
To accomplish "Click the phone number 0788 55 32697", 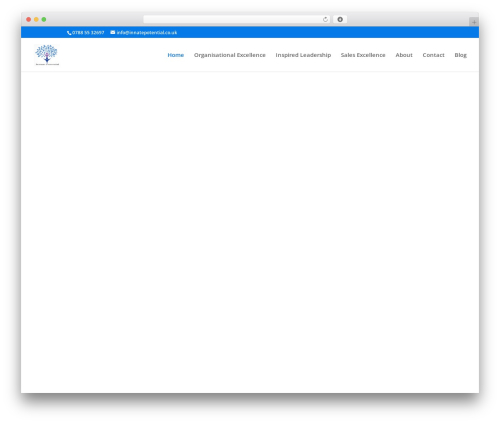I will tap(88, 33).
